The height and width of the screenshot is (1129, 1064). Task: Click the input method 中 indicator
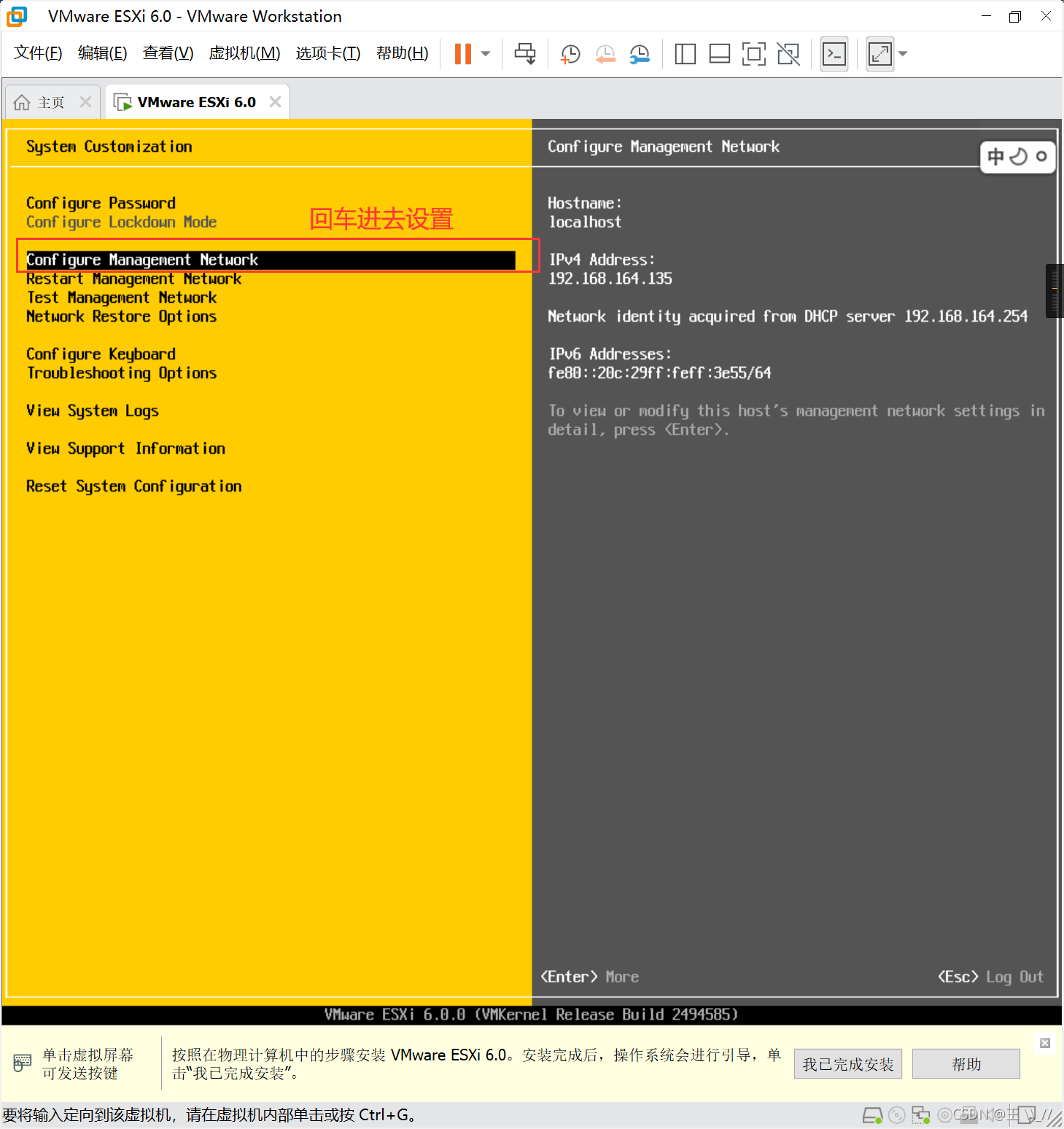click(x=995, y=156)
